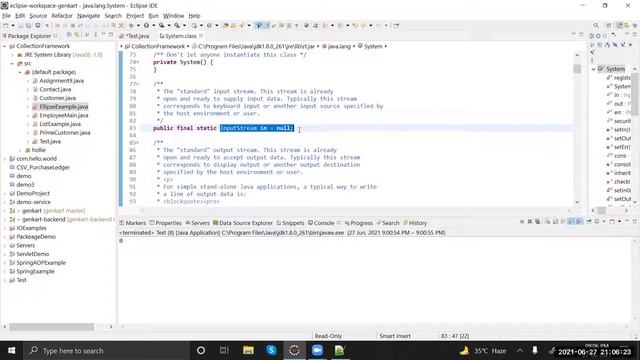
Task: Fold the comment block at line 77
Action: 138,84
